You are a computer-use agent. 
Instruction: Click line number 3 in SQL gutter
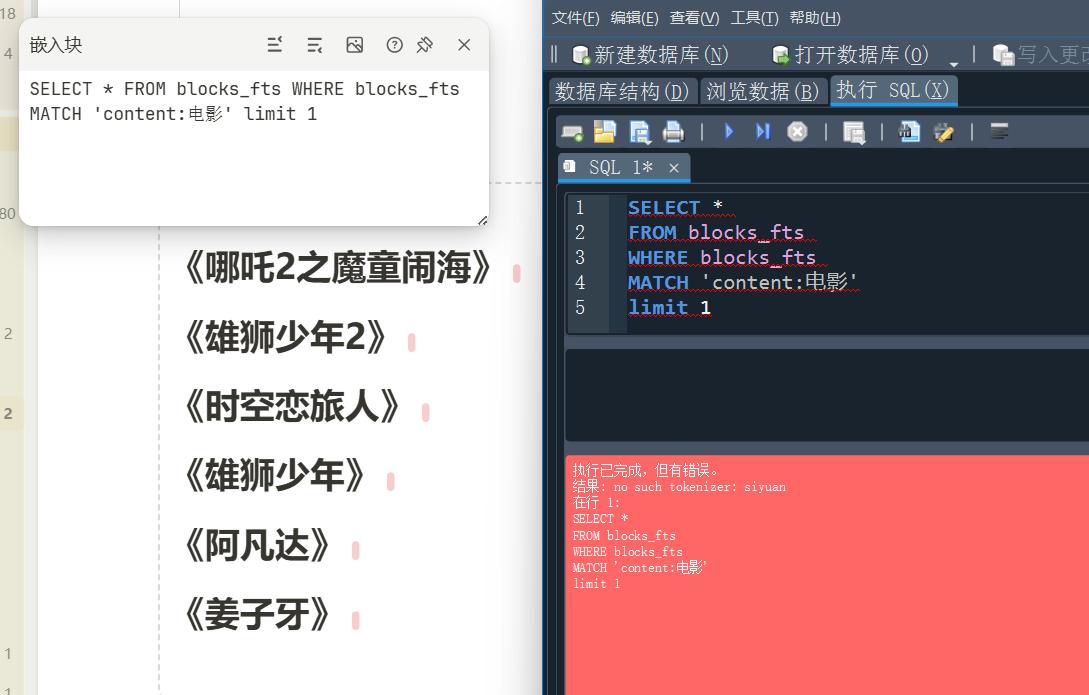click(580, 258)
